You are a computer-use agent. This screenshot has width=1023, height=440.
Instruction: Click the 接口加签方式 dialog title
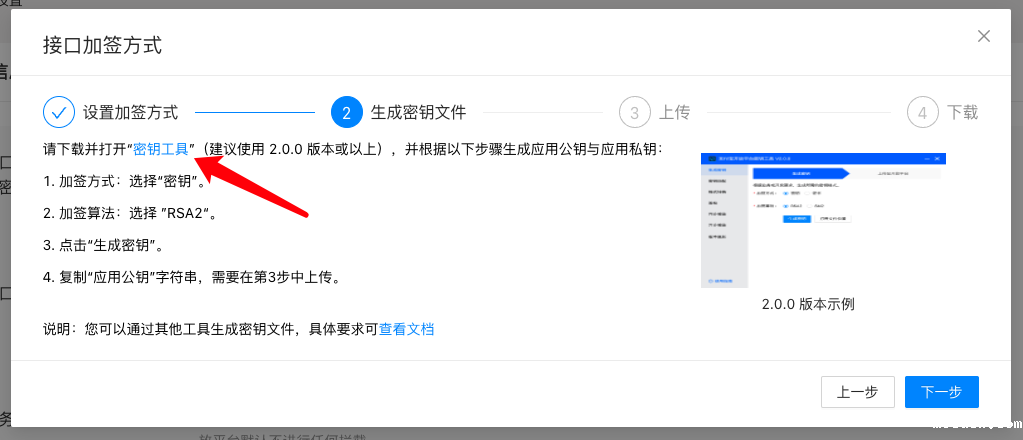pos(102,46)
